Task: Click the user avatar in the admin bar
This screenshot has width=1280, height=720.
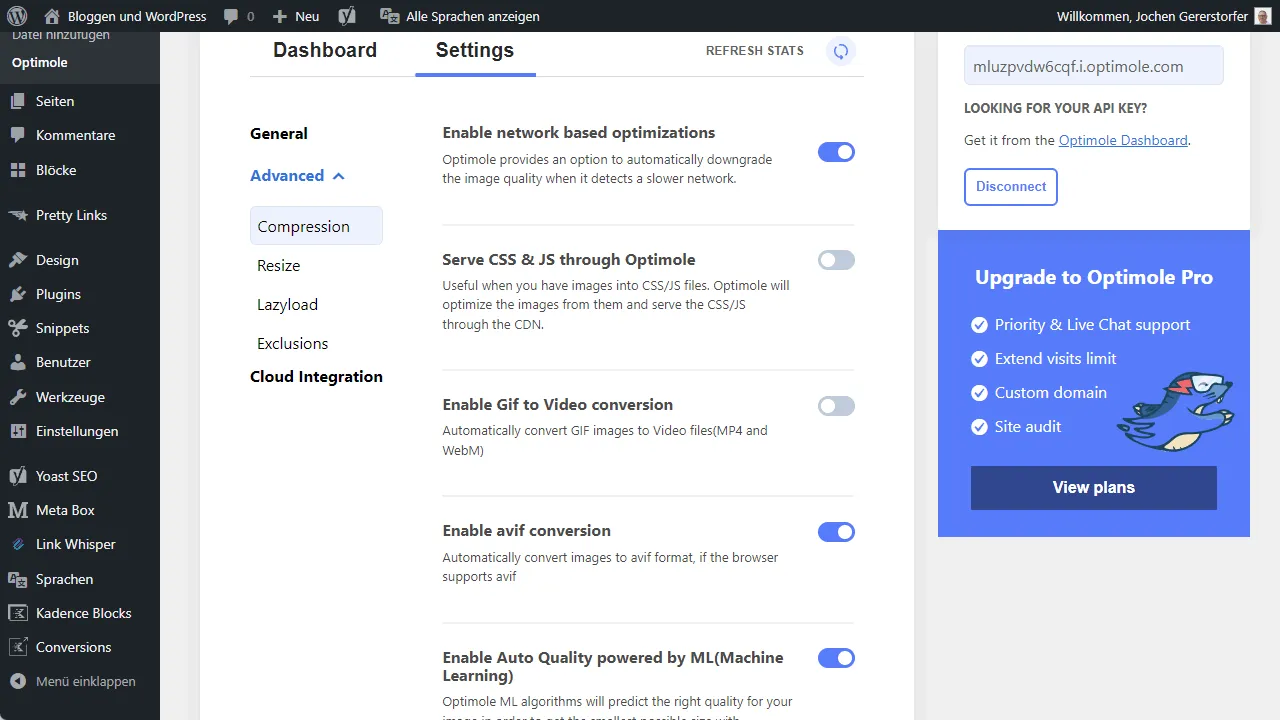Action: [1263, 16]
